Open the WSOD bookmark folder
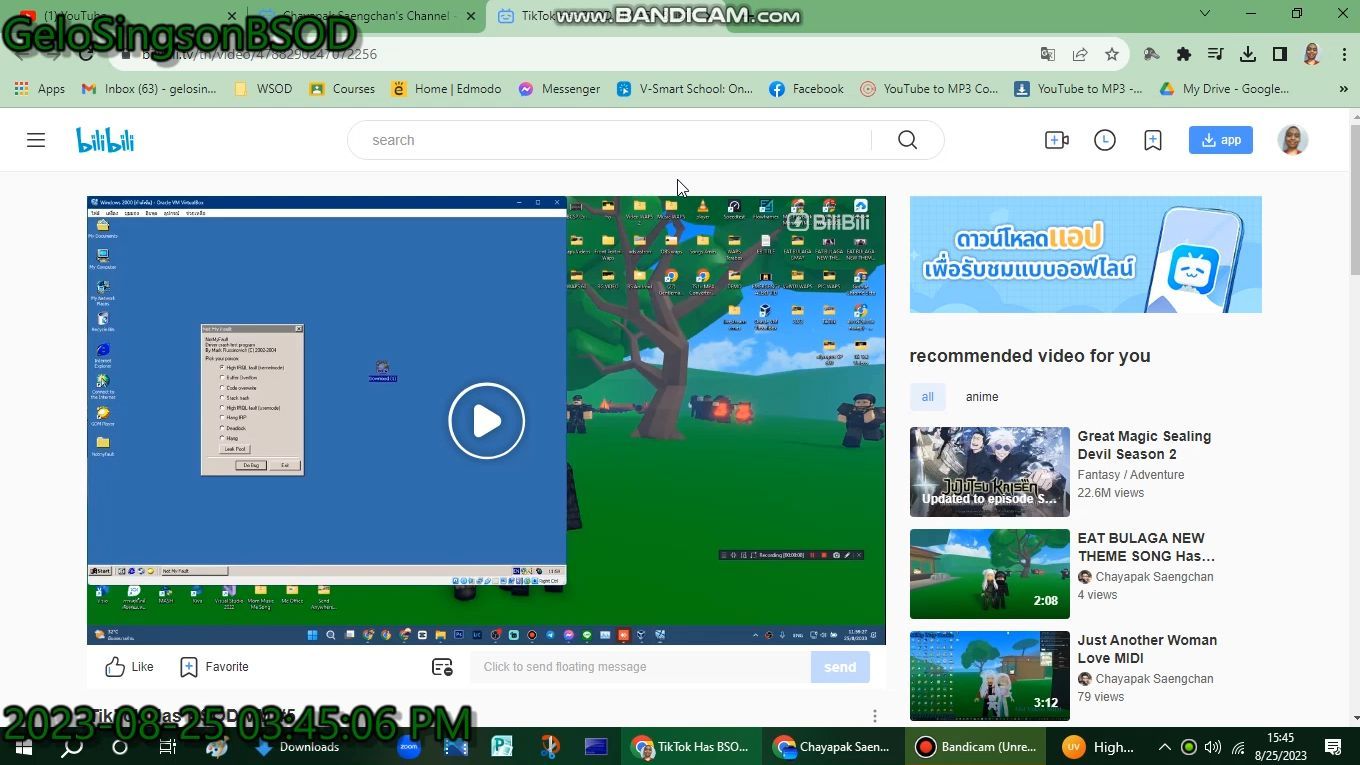This screenshot has height=765, width=1360. tap(262, 89)
